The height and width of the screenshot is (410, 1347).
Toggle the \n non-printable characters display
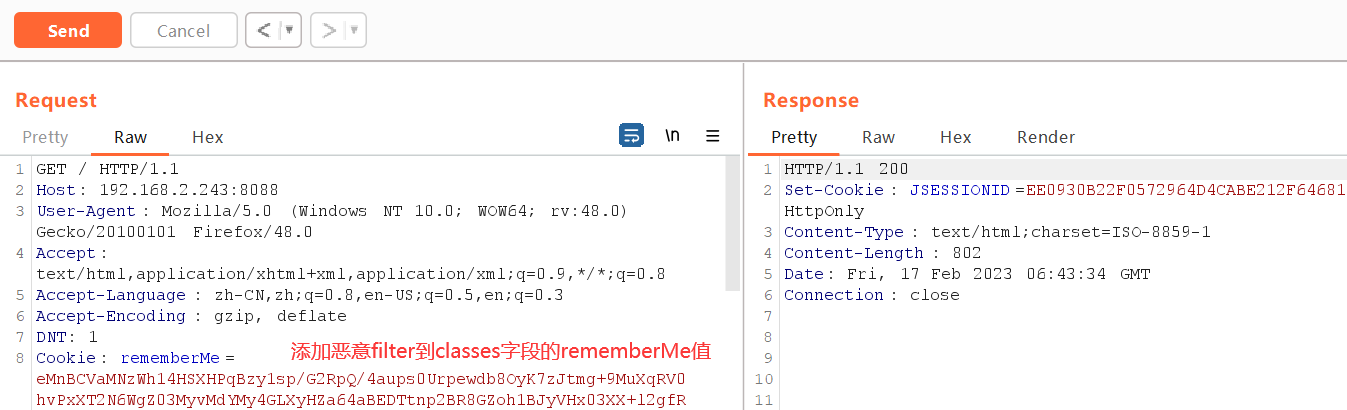[x=672, y=136]
